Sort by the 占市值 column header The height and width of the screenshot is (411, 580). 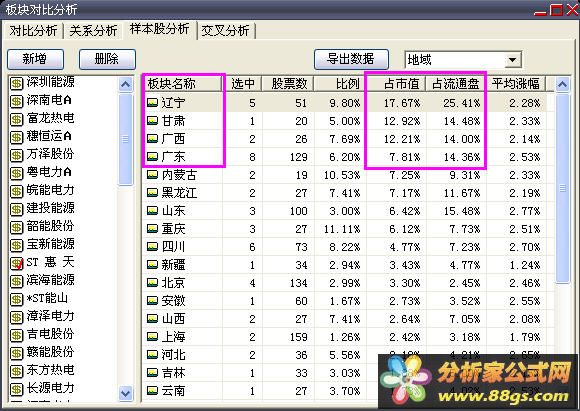click(x=396, y=84)
